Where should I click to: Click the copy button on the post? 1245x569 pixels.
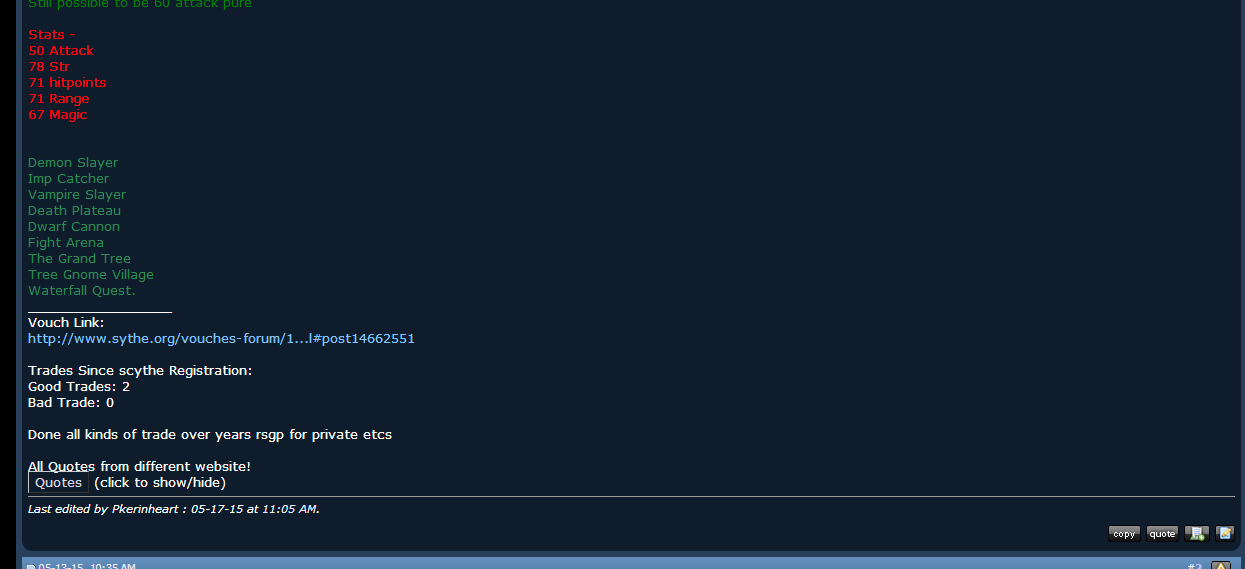1124,534
